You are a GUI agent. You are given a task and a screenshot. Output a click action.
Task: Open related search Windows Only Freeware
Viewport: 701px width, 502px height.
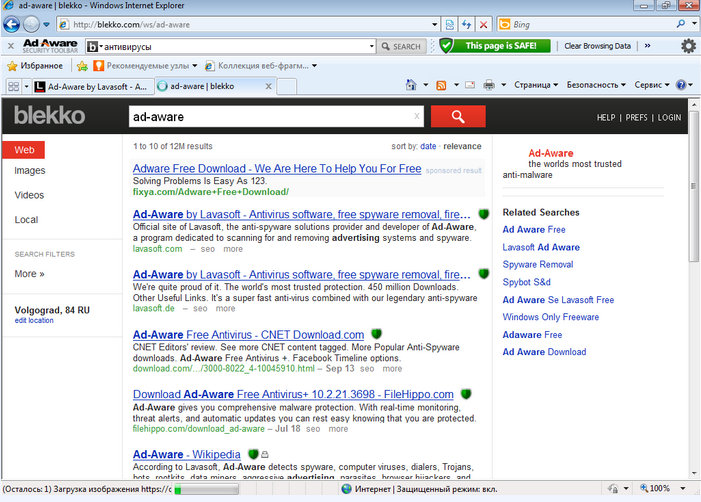tap(550, 317)
